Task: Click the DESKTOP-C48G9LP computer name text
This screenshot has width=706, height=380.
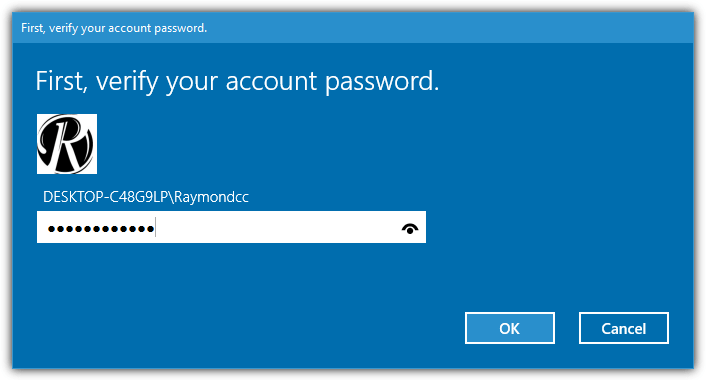Action: point(105,197)
